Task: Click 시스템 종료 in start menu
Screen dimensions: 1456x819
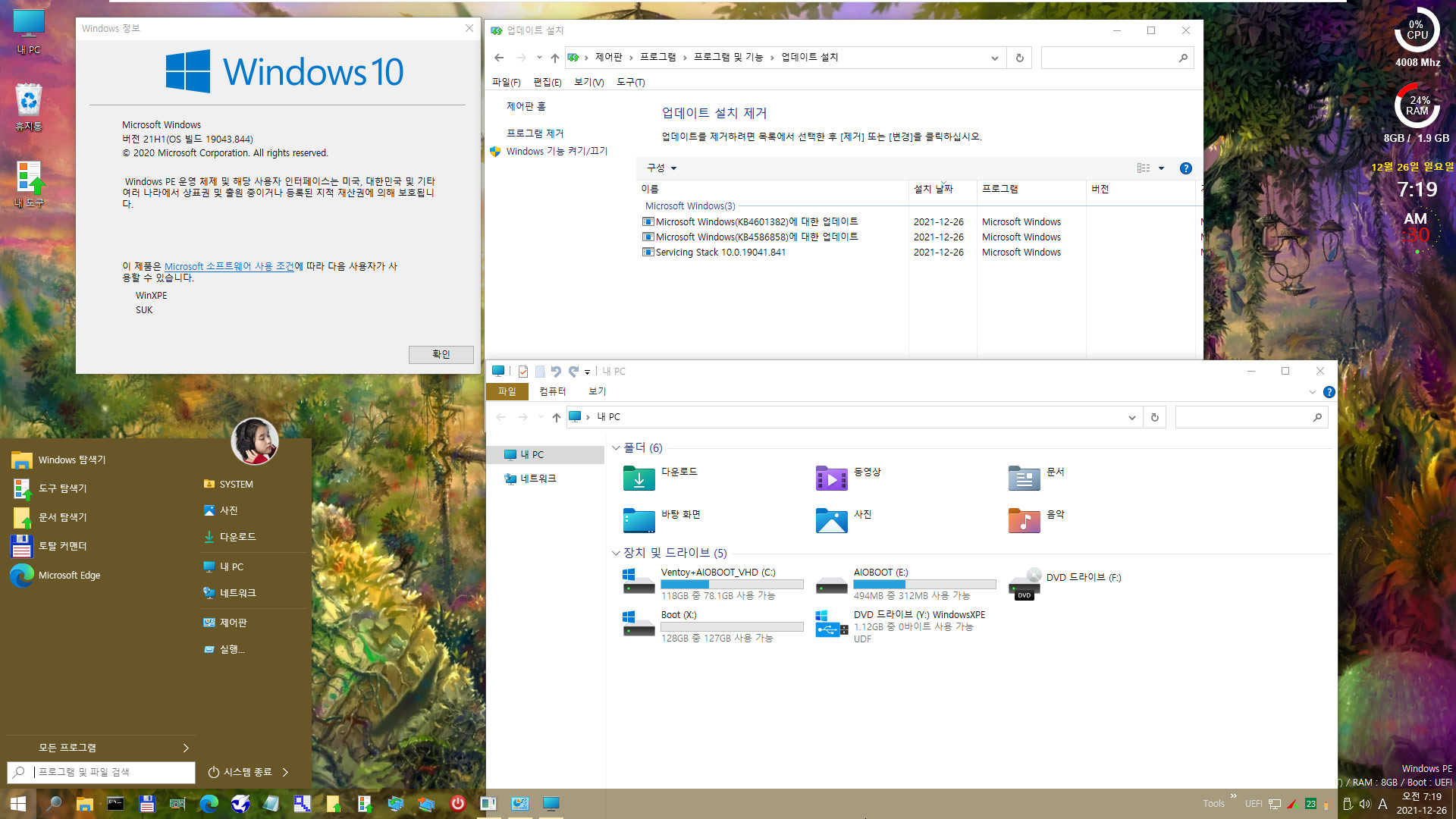Action: (x=240, y=772)
